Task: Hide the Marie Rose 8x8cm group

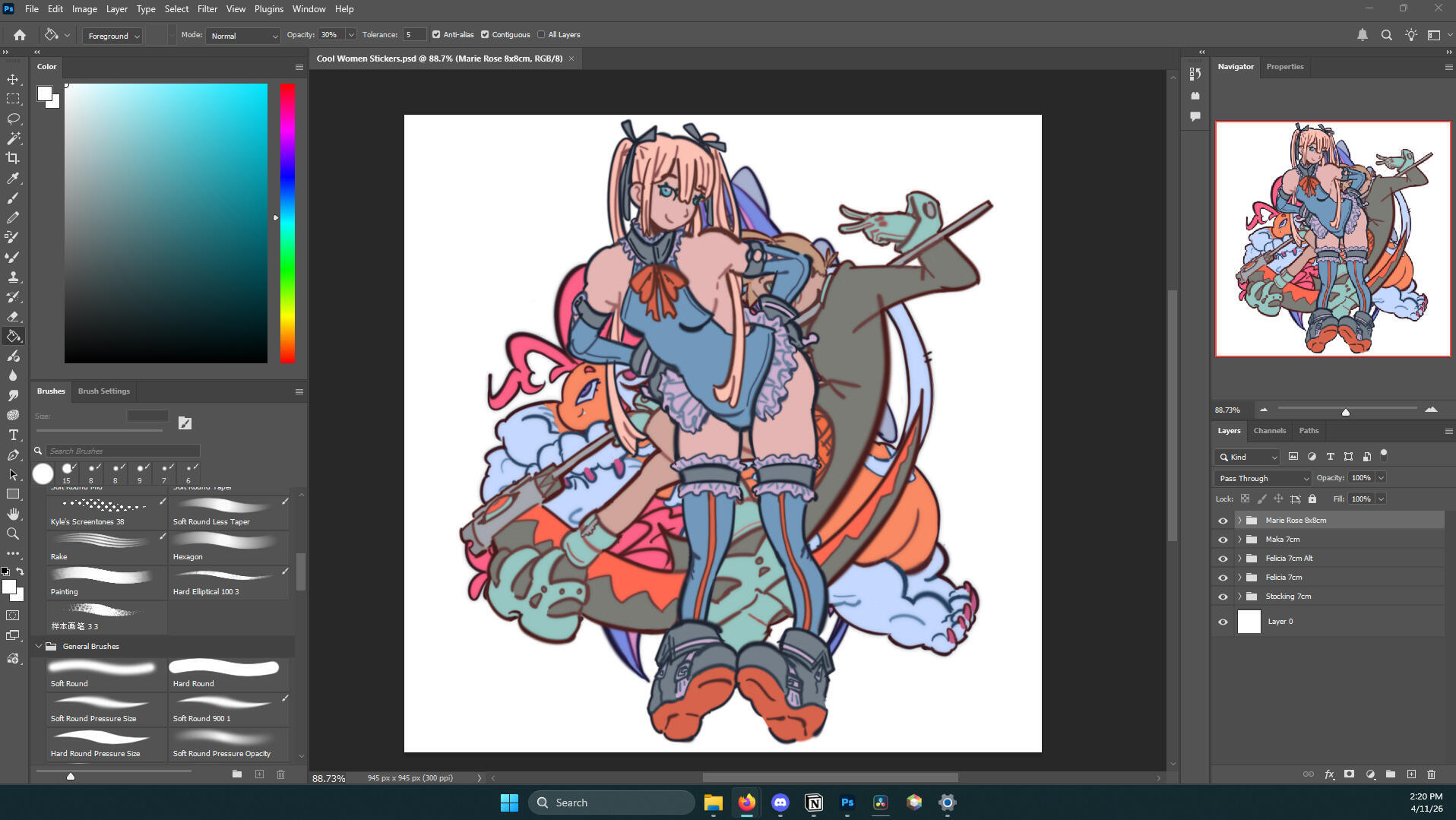Action: point(1223,521)
